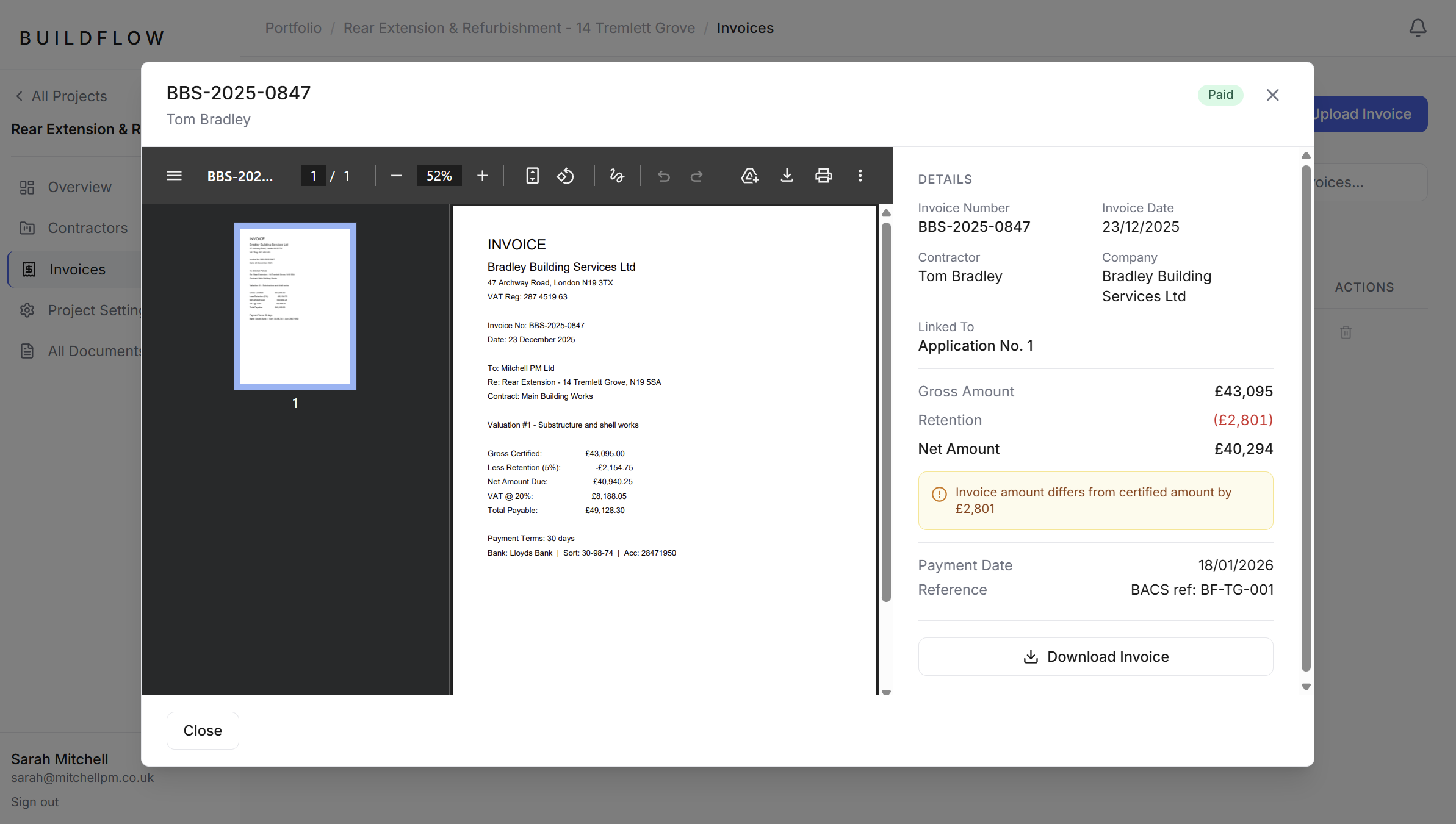Click the Overview sidebar icon
Viewport: 1456px width, 824px height.
click(x=27, y=187)
